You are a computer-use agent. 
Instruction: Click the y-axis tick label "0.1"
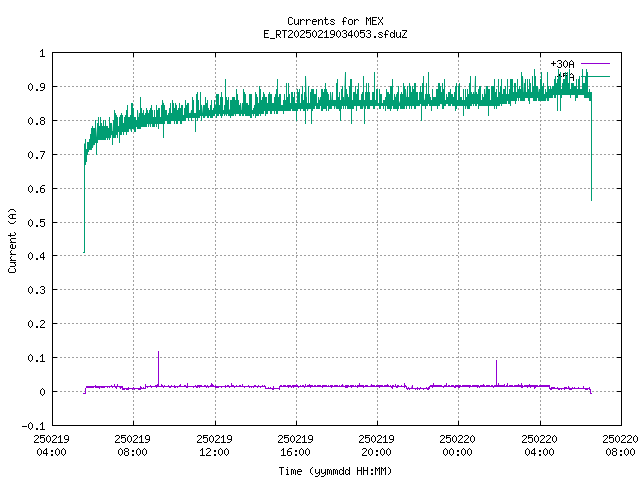36,358
